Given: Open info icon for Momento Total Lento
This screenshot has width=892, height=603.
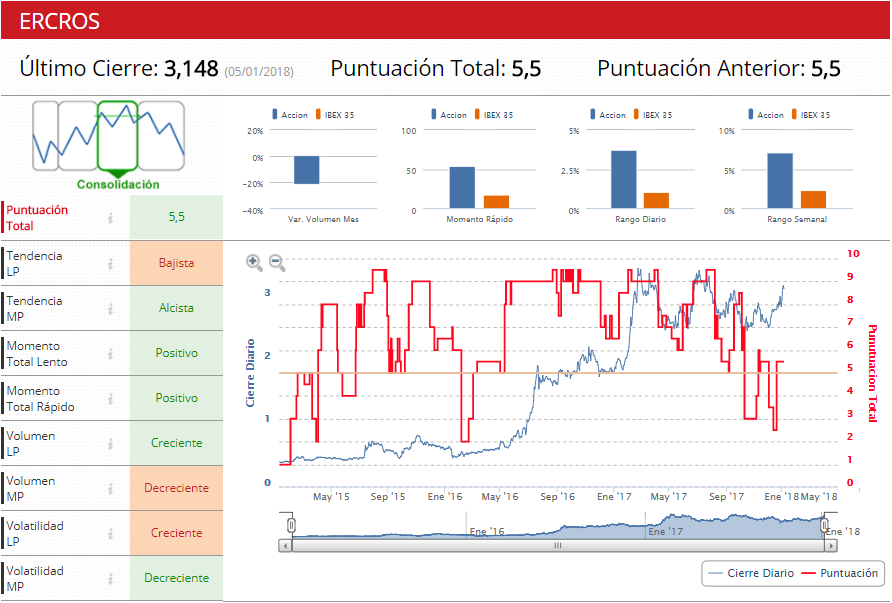Looking at the screenshot, I should [x=111, y=353].
